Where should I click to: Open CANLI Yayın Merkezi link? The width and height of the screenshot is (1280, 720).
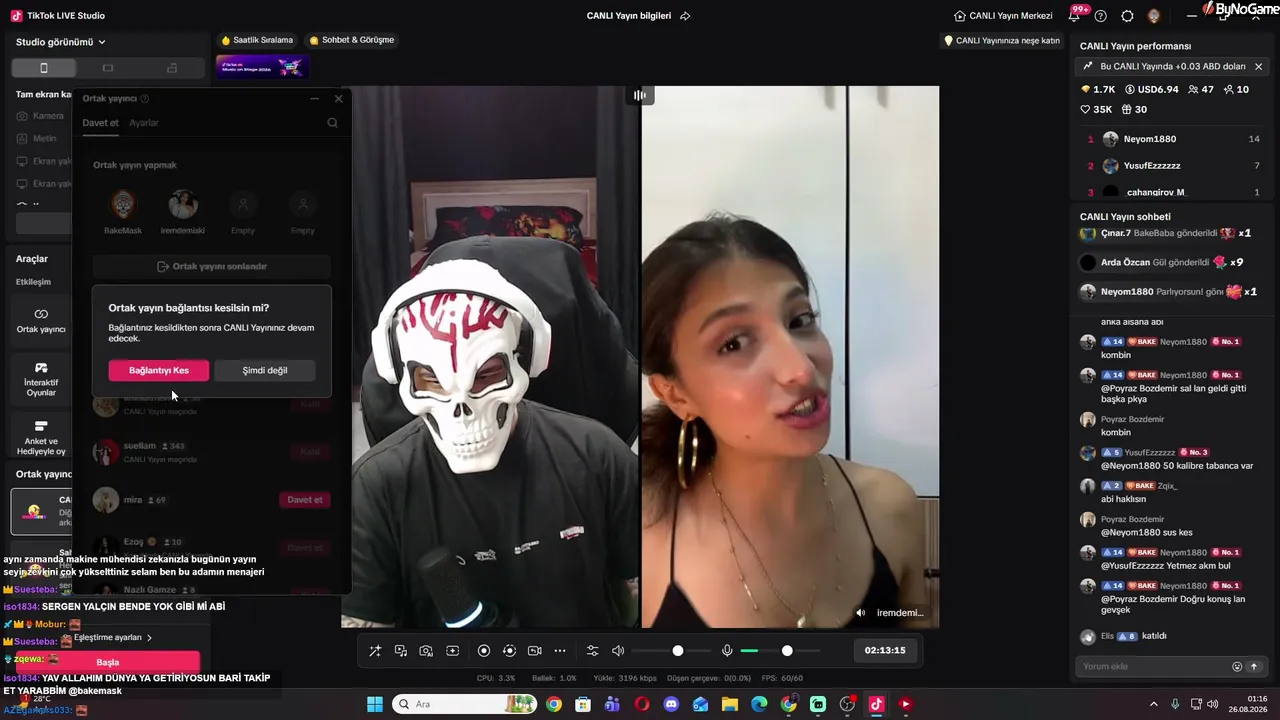pyautogui.click(x=1003, y=16)
